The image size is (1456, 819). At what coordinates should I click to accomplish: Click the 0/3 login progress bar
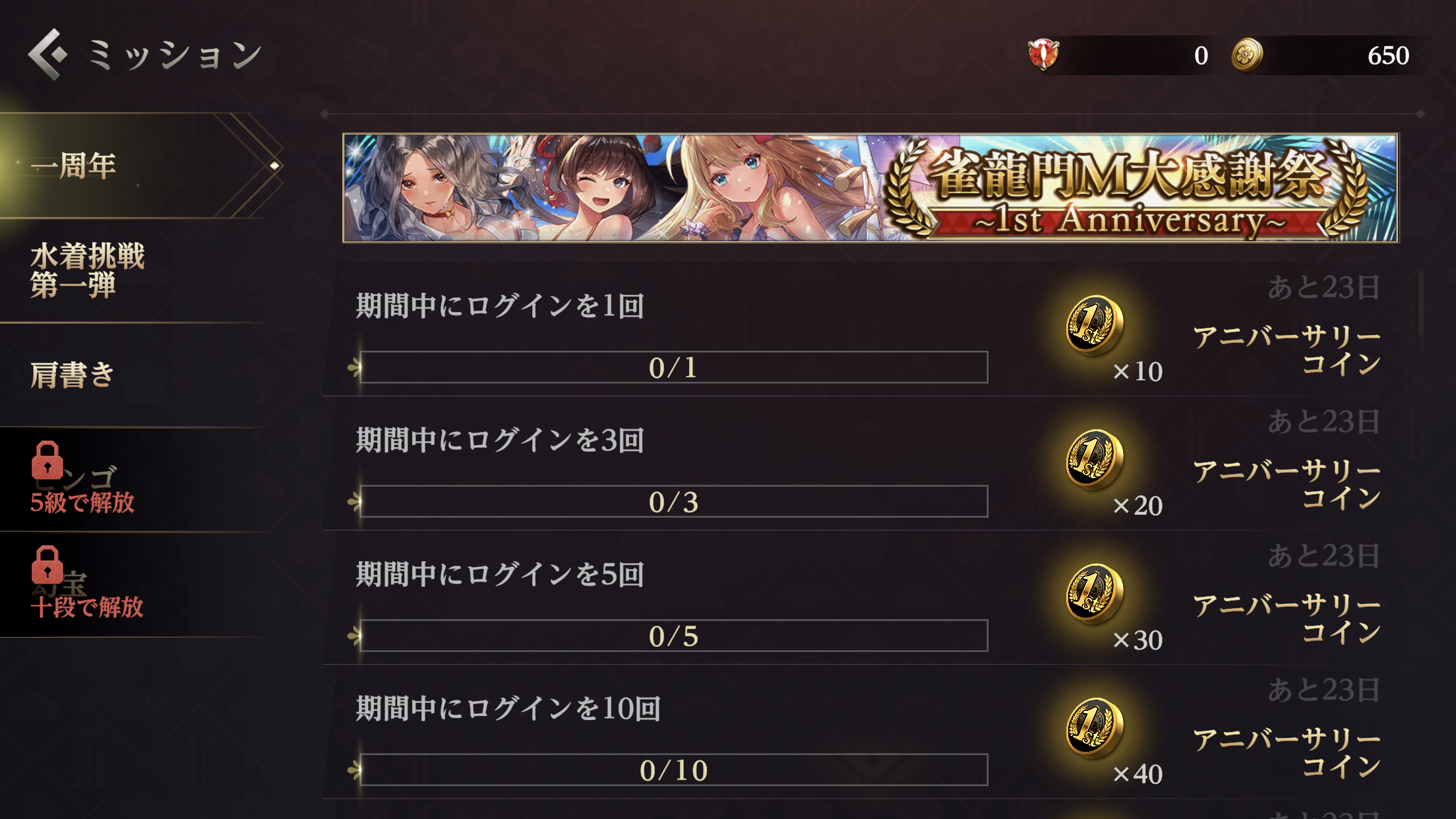673,502
